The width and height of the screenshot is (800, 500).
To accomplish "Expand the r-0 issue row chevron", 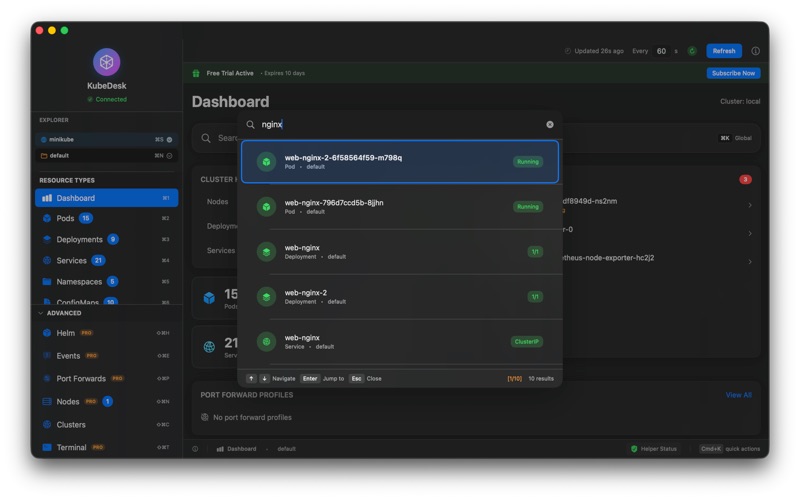I will click(x=750, y=233).
